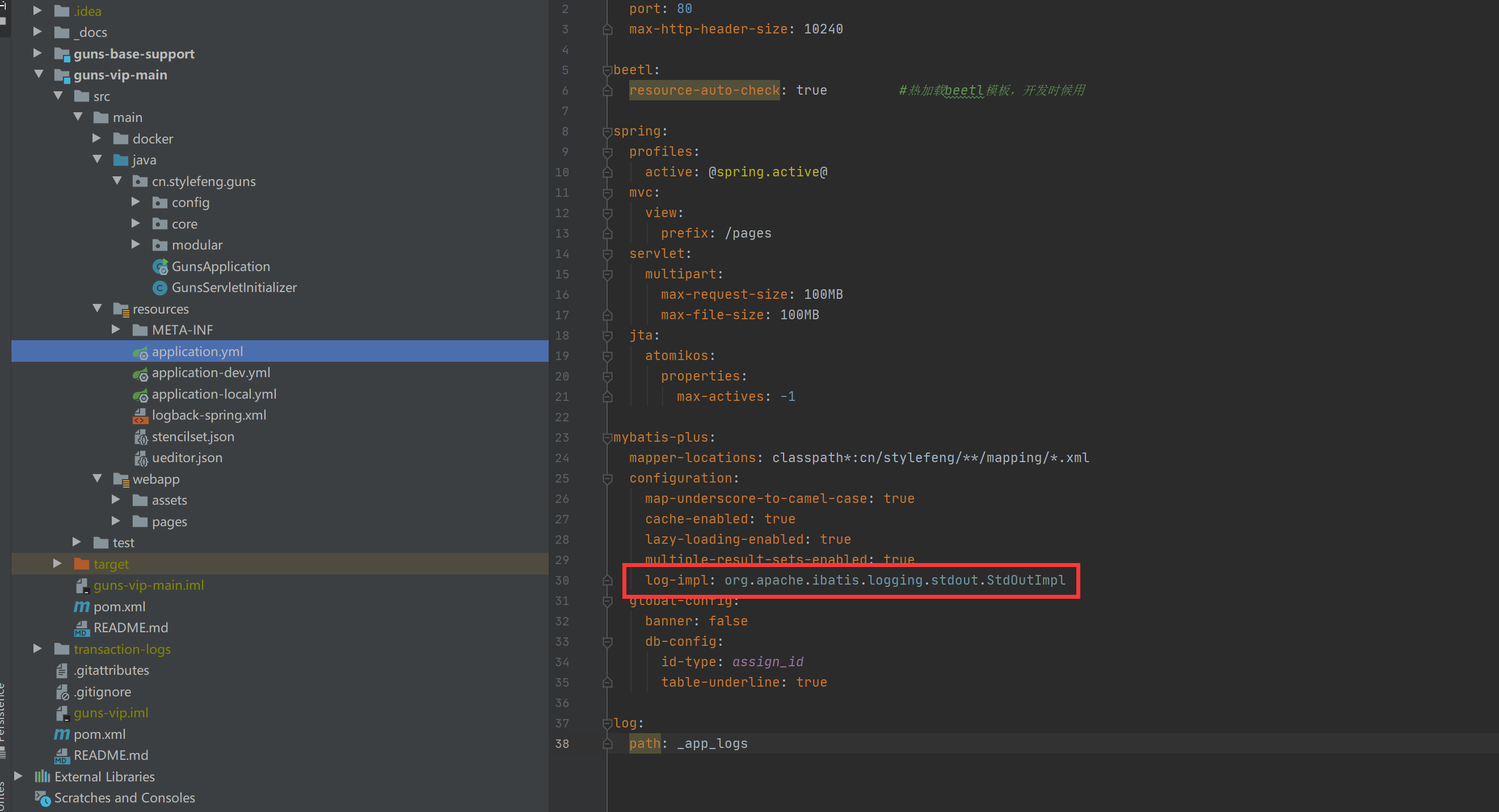Collapse the webapp folder
Viewport: 1499px width, 812px height.
pyautogui.click(x=97, y=479)
